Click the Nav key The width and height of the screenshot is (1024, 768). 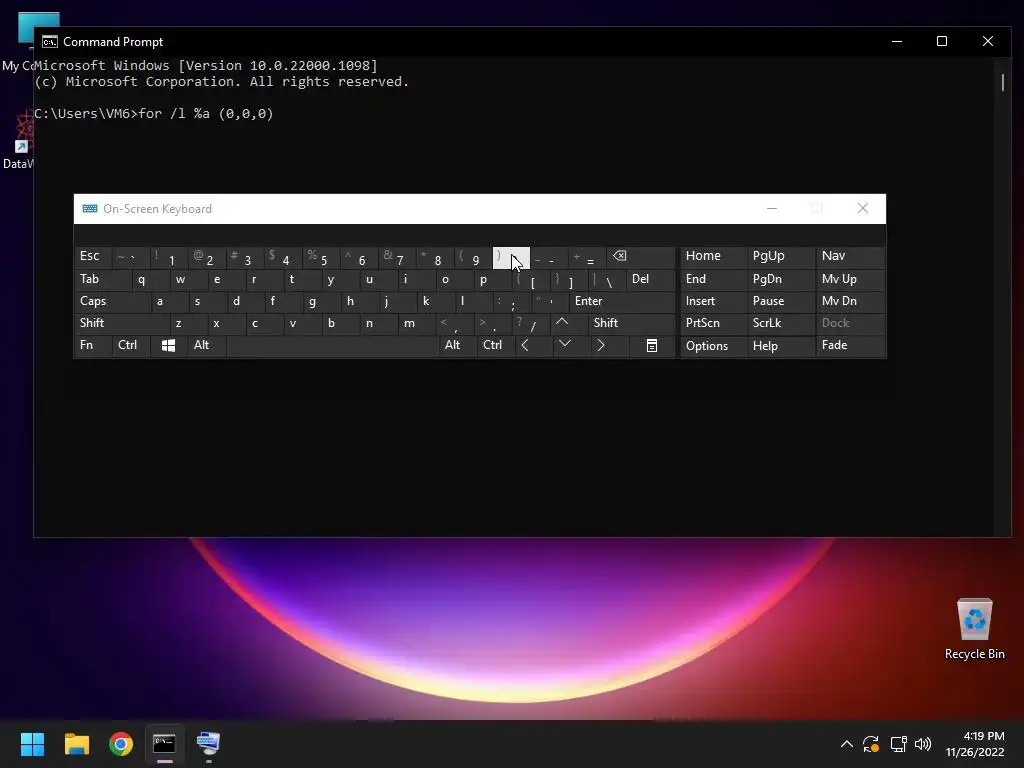point(850,257)
